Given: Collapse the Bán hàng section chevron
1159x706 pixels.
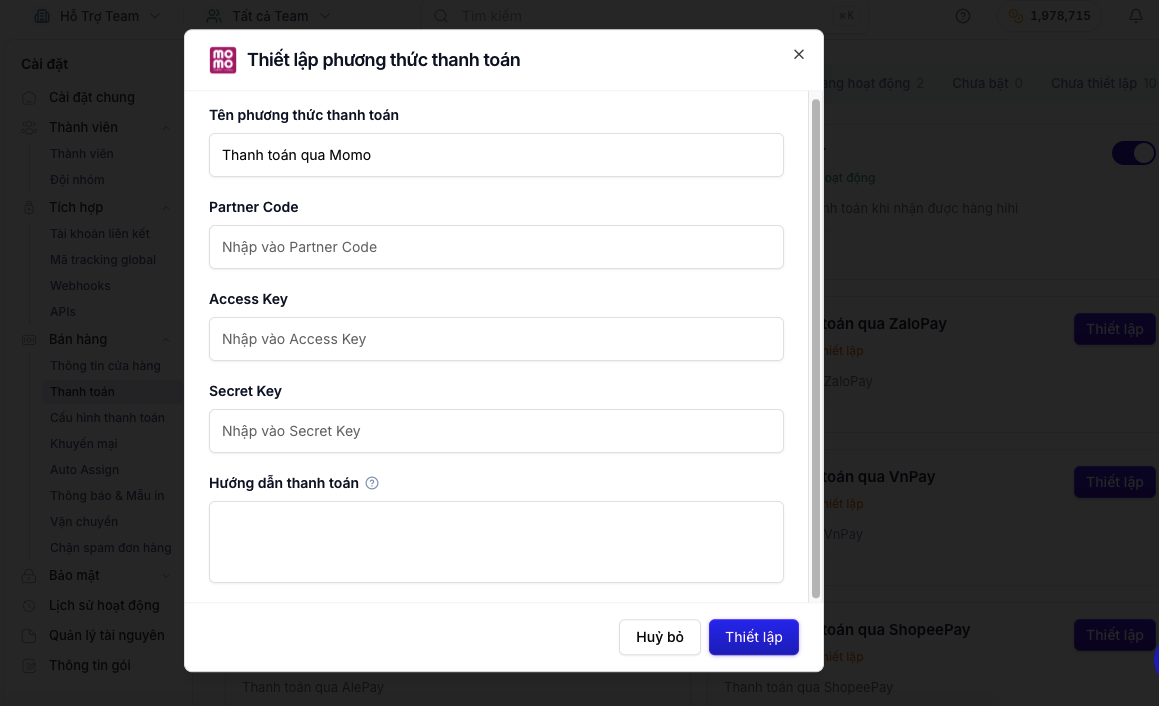Looking at the screenshot, I should pos(166,340).
